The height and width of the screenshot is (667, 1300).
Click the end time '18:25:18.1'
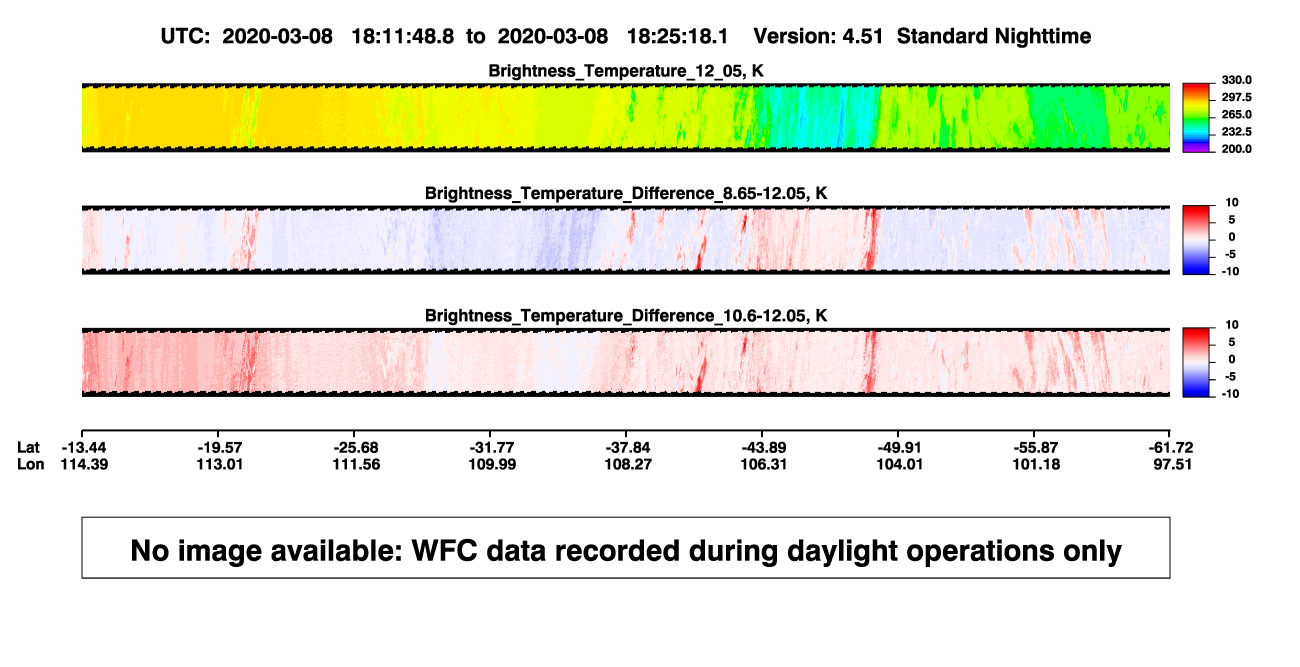coord(679,36)
